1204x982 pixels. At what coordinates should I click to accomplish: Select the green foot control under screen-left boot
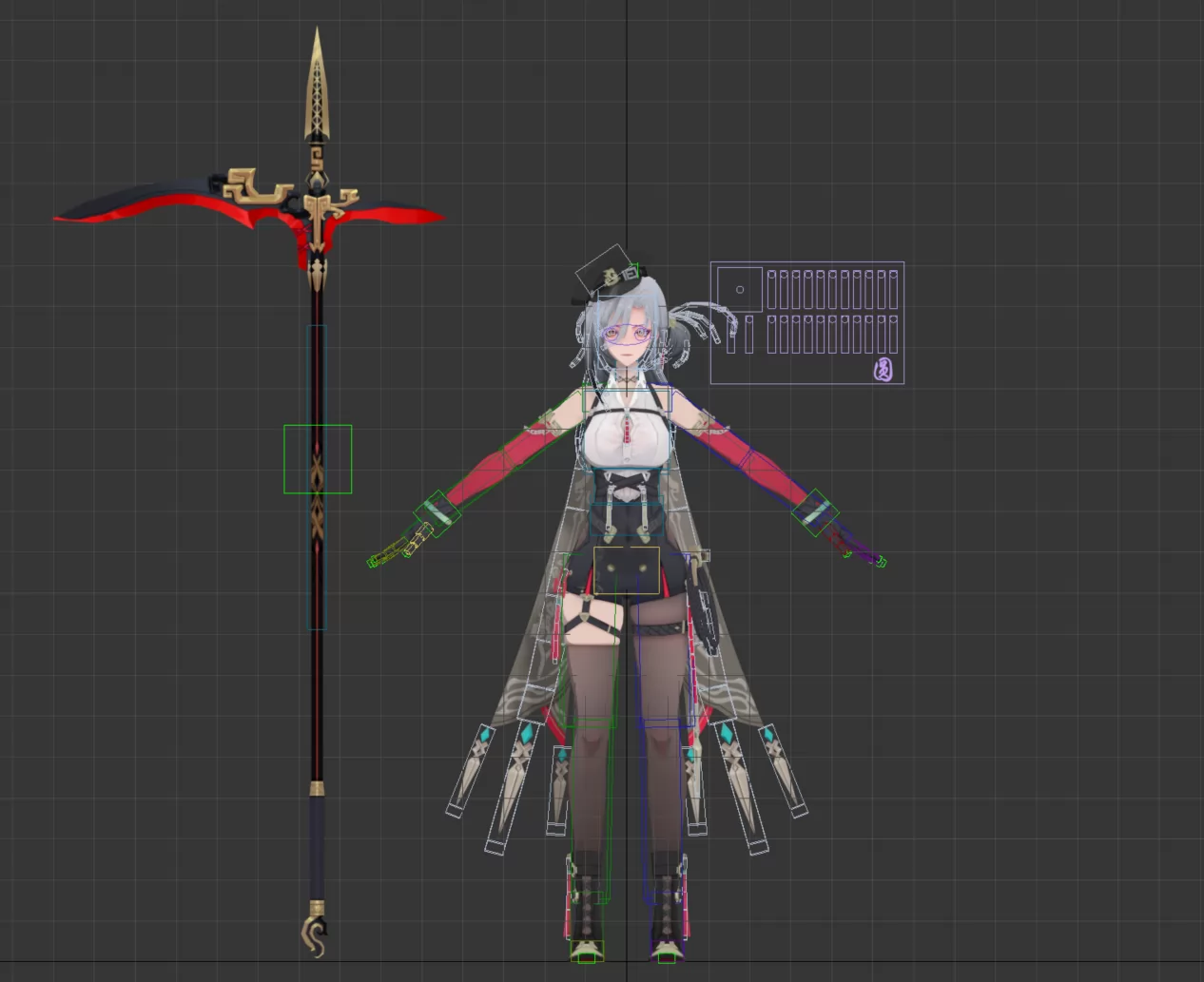(x=586, y=951)
